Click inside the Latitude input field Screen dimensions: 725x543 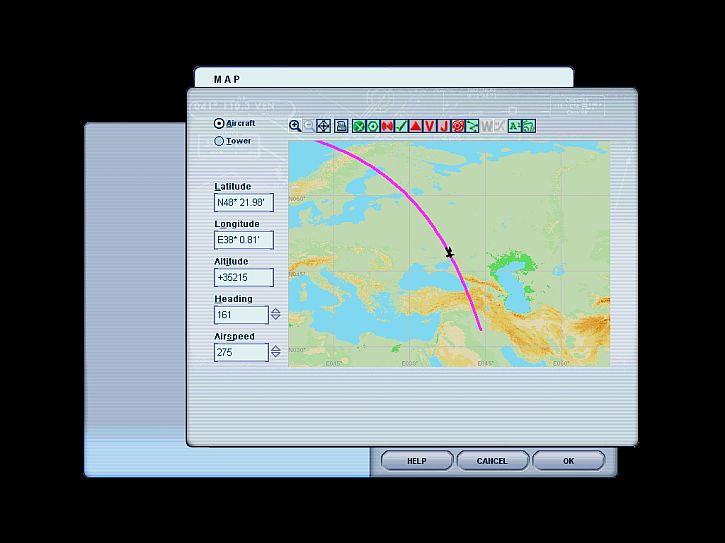click(240, 203)
